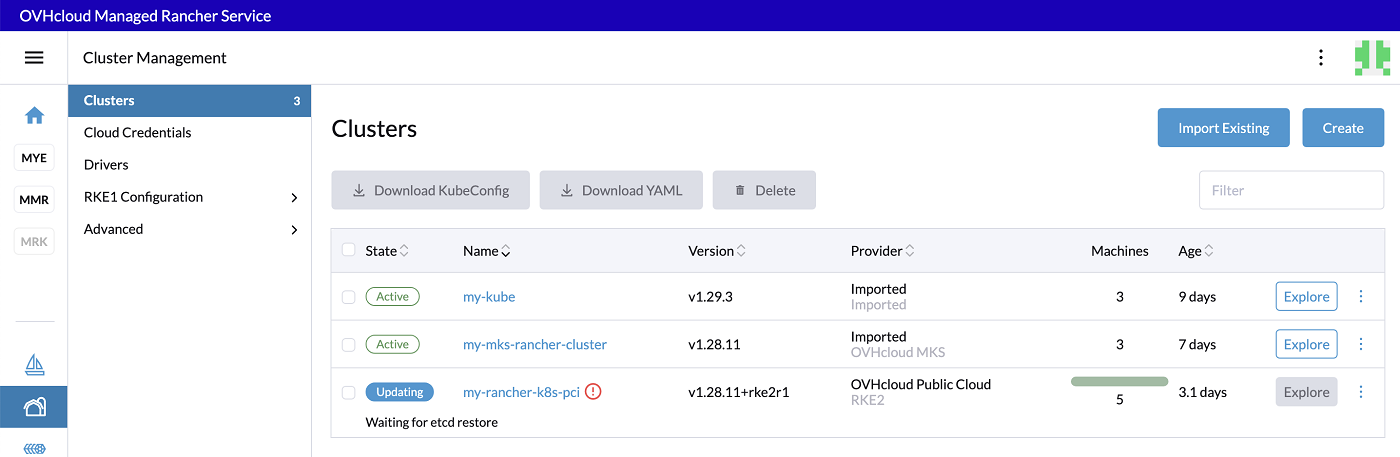The width and height of the screenshot is (1400, 457).
Task: Toggle the select-all checkbox in table header
Action: point(348,250)
